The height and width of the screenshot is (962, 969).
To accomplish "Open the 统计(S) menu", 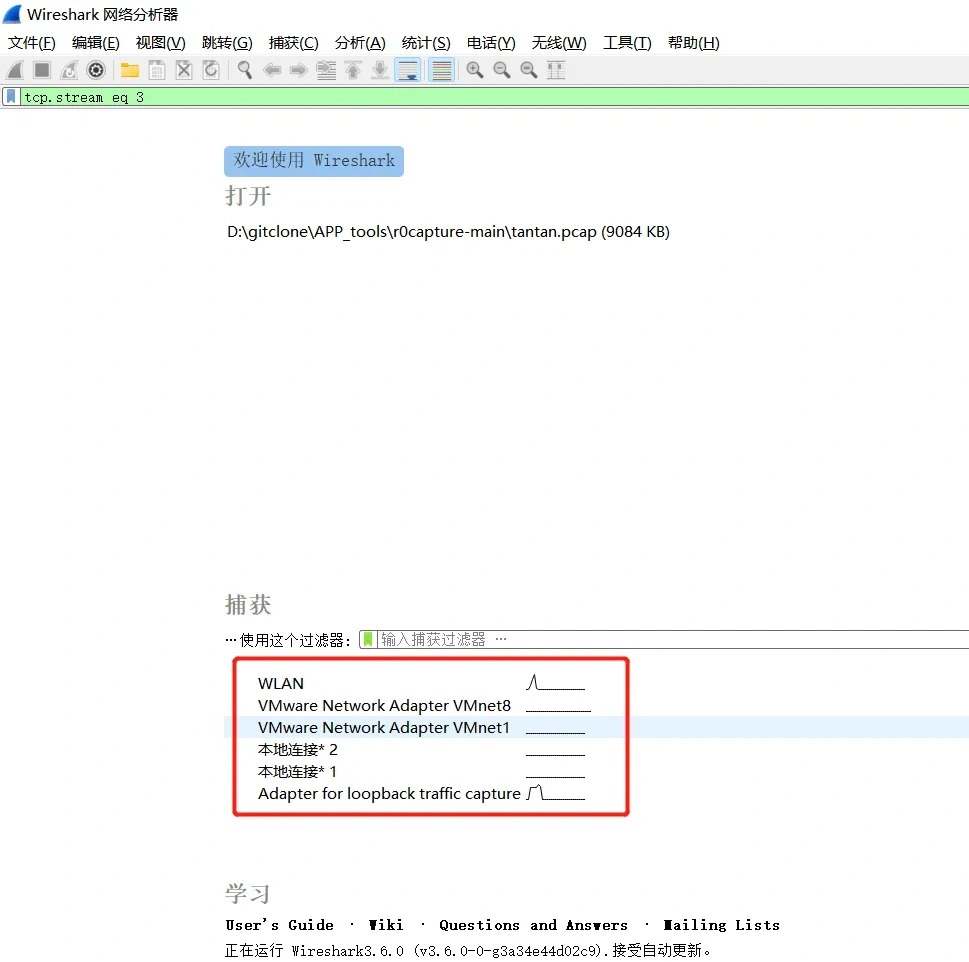I will tap(426, 43).
